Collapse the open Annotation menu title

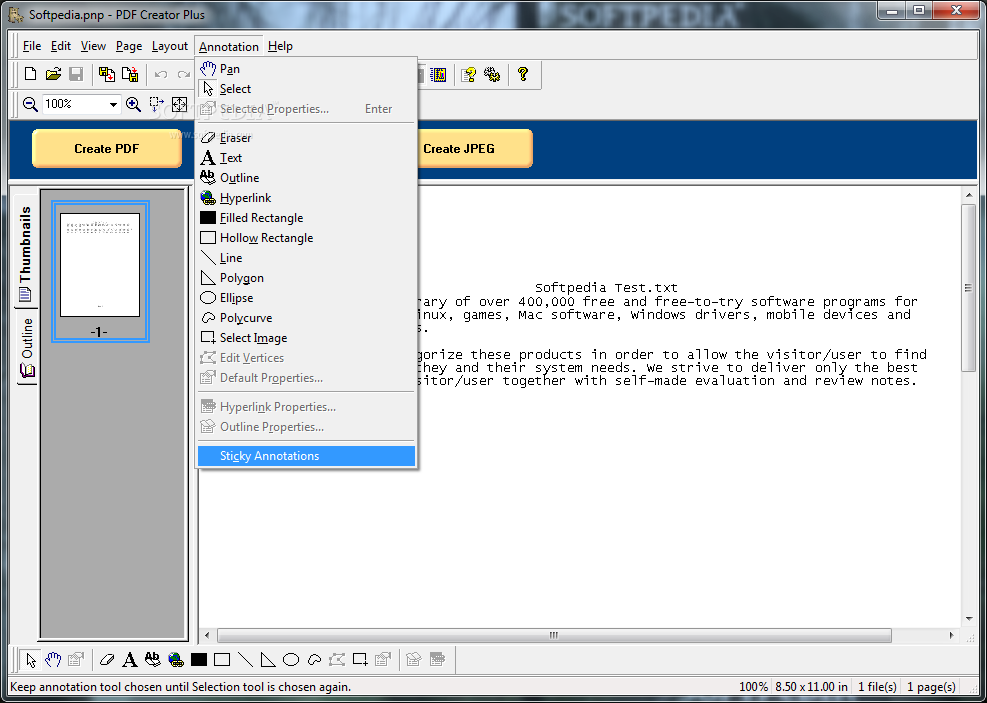point(228,46)
